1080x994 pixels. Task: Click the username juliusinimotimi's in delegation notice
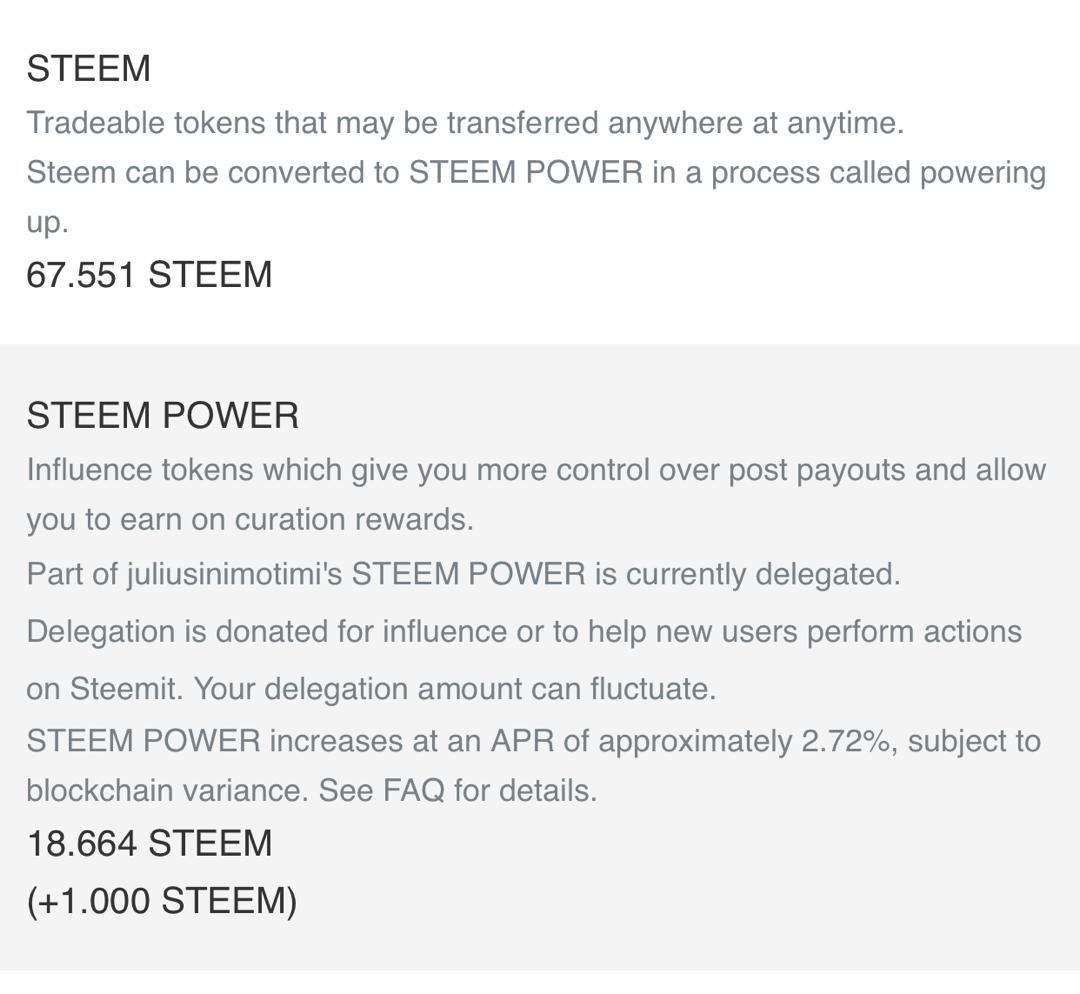click(x=235, y=574)
